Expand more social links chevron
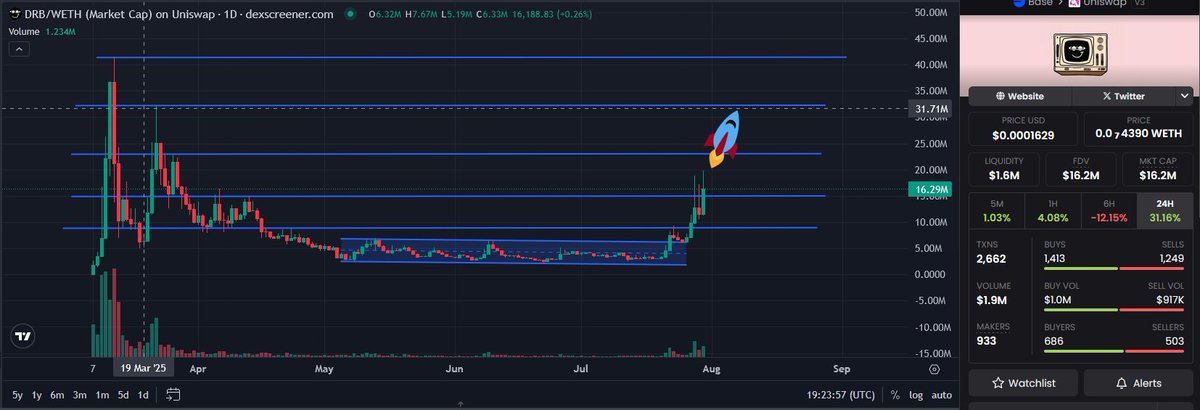1200x410 pixels. pyautogui.click(x=1185, y=96)
